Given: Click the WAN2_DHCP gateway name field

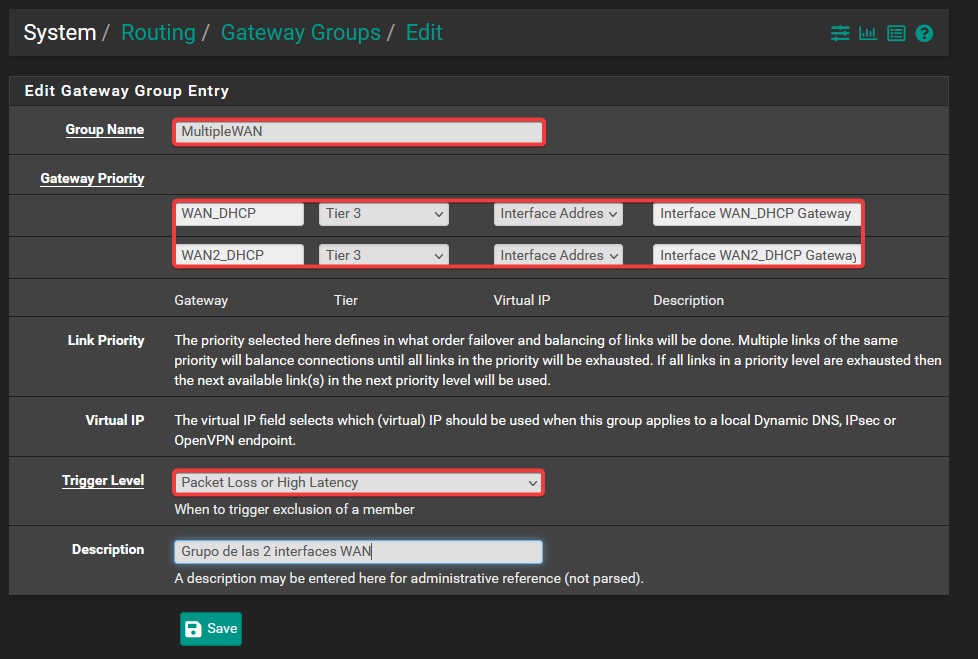Looking at the screenshot, I should pyautogui.click(x=239, y=255).
